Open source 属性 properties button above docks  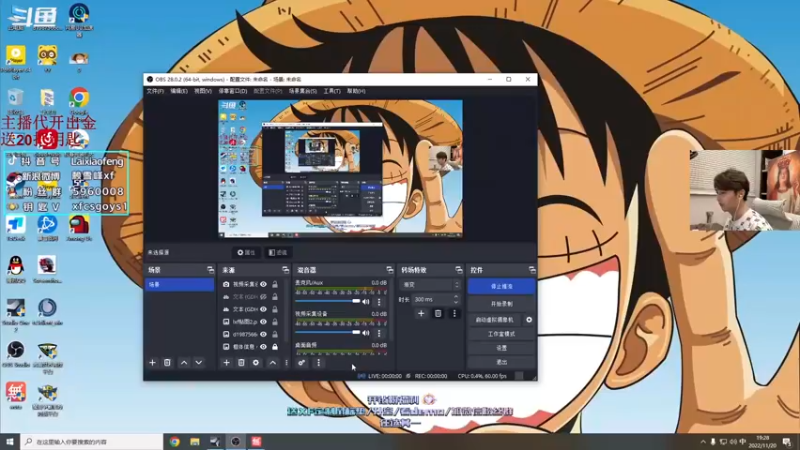pyautogui.click(x=246, y=253)
